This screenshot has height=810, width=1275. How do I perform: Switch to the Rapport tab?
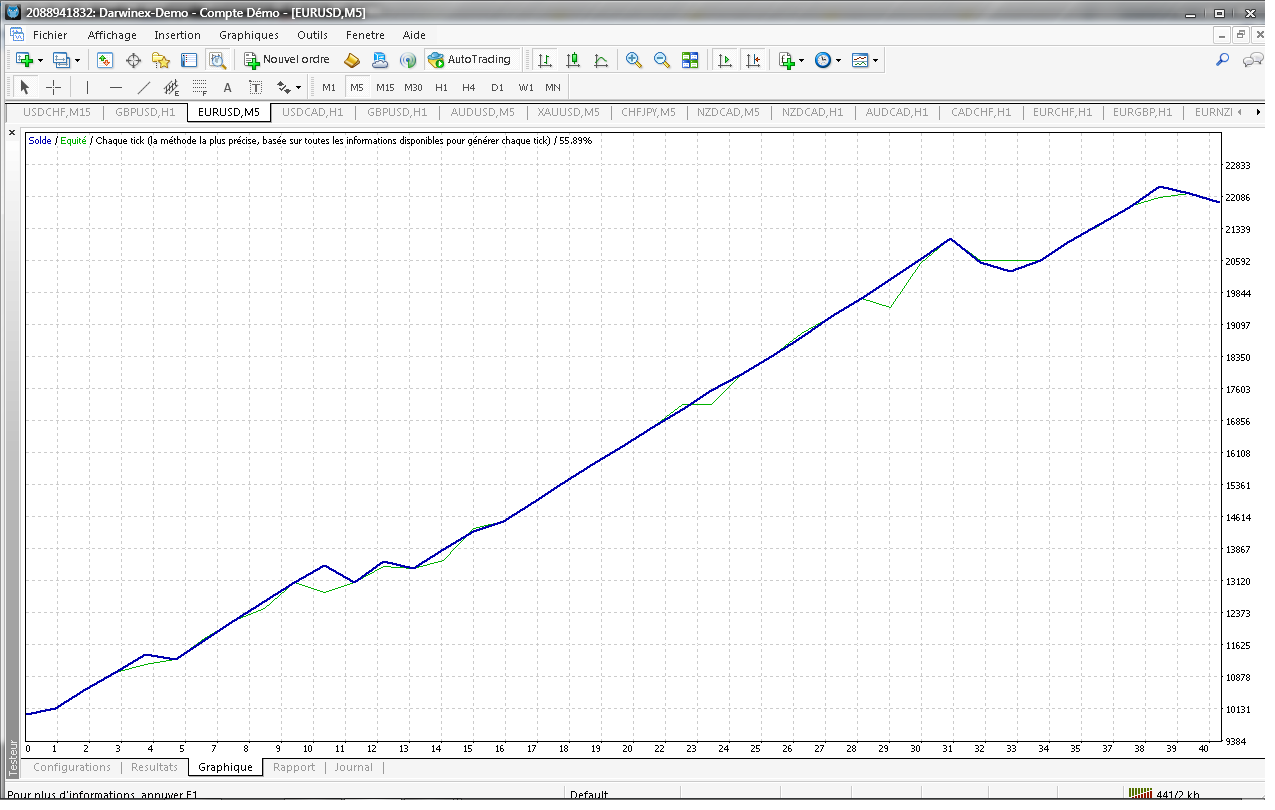[294, 767]
